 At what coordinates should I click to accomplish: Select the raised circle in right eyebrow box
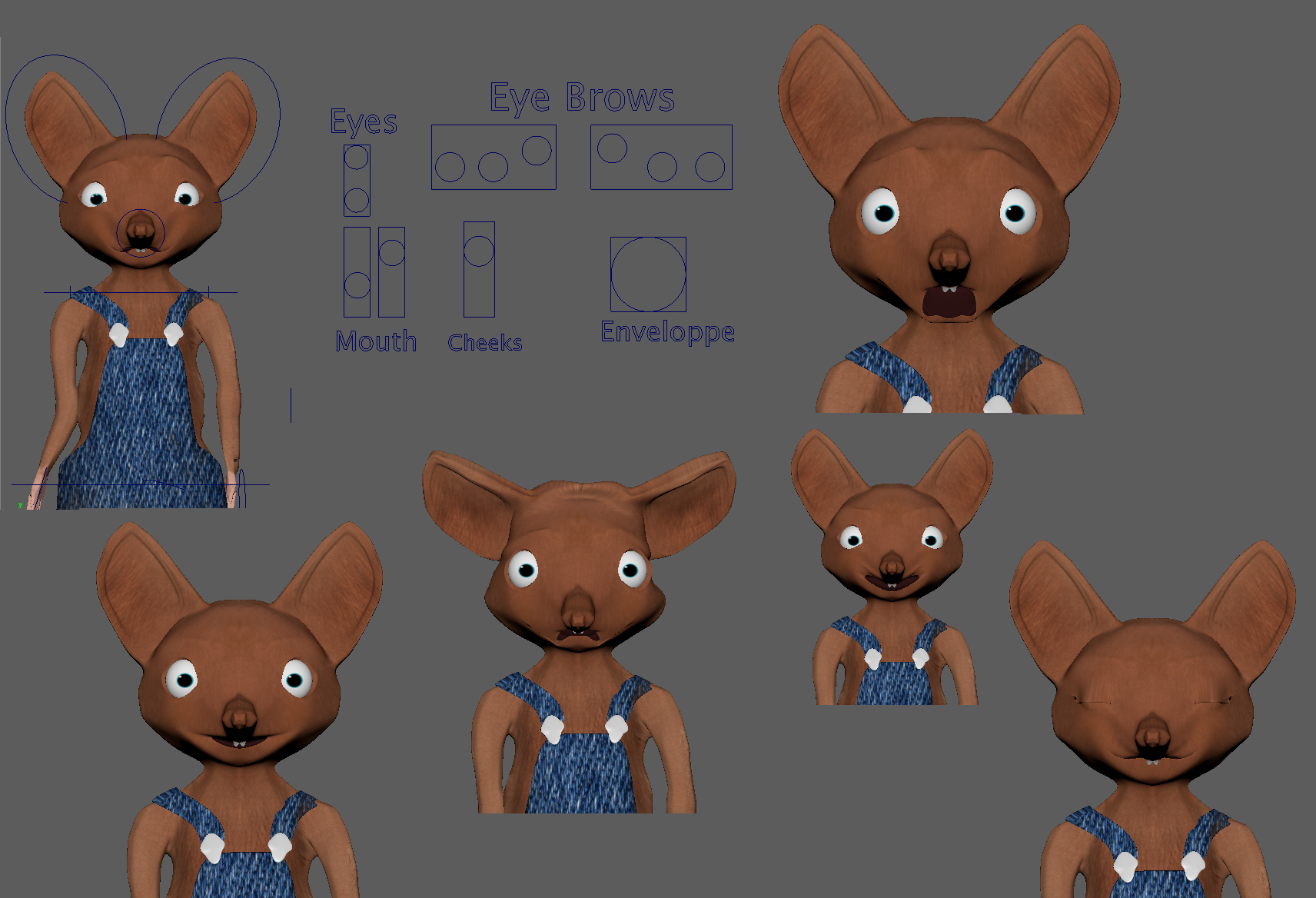tap(613, 148)
